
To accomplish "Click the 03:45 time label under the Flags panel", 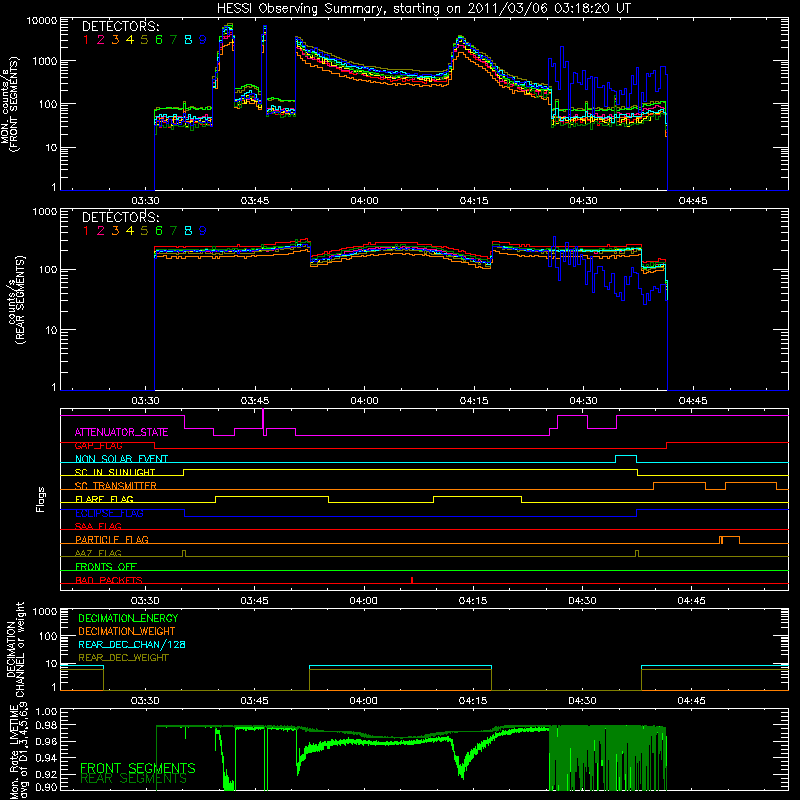I will (x=254, y=601).
